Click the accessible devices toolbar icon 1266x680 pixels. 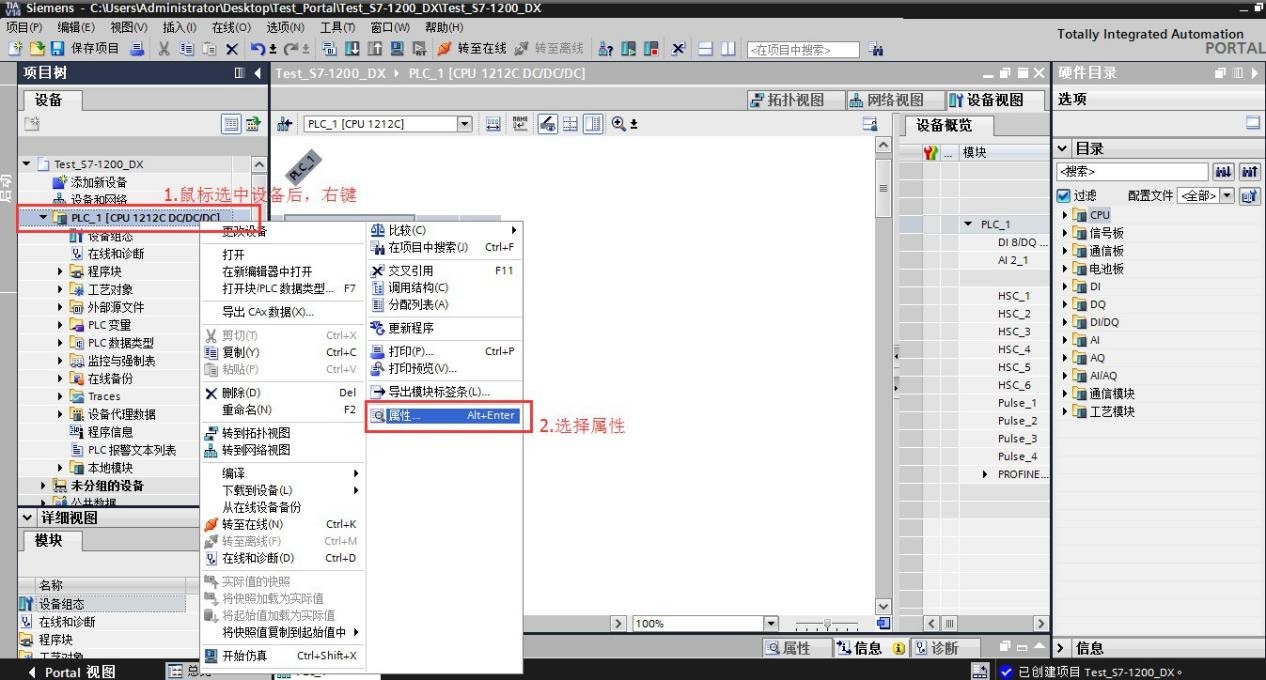pyautogui.click(x=606, y=49)
